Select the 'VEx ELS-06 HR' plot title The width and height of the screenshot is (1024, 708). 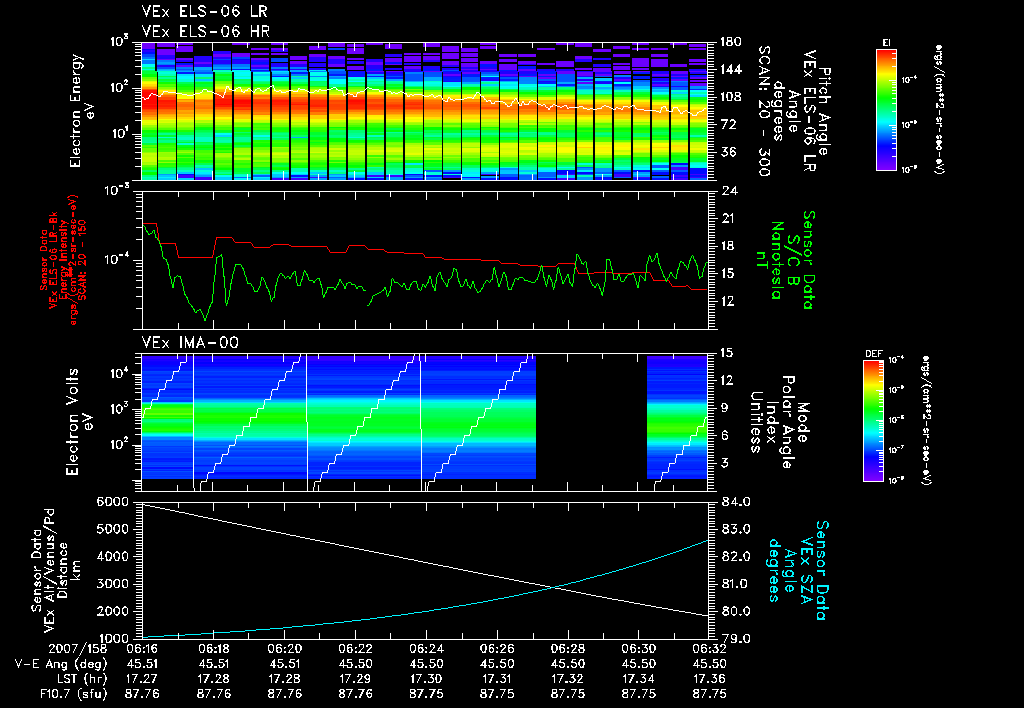point(206,31)
